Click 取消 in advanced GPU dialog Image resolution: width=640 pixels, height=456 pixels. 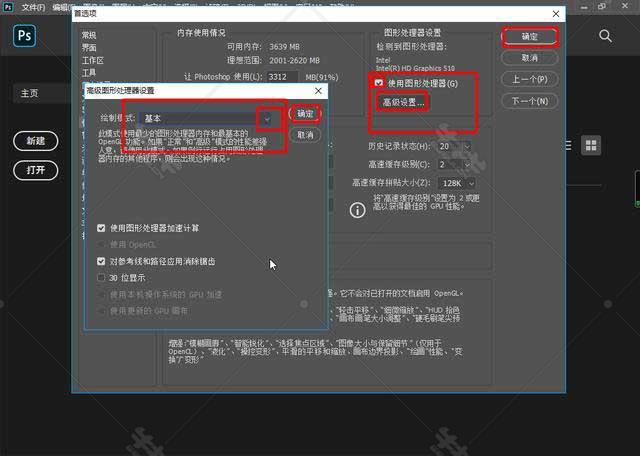click(x=305, y=135)
